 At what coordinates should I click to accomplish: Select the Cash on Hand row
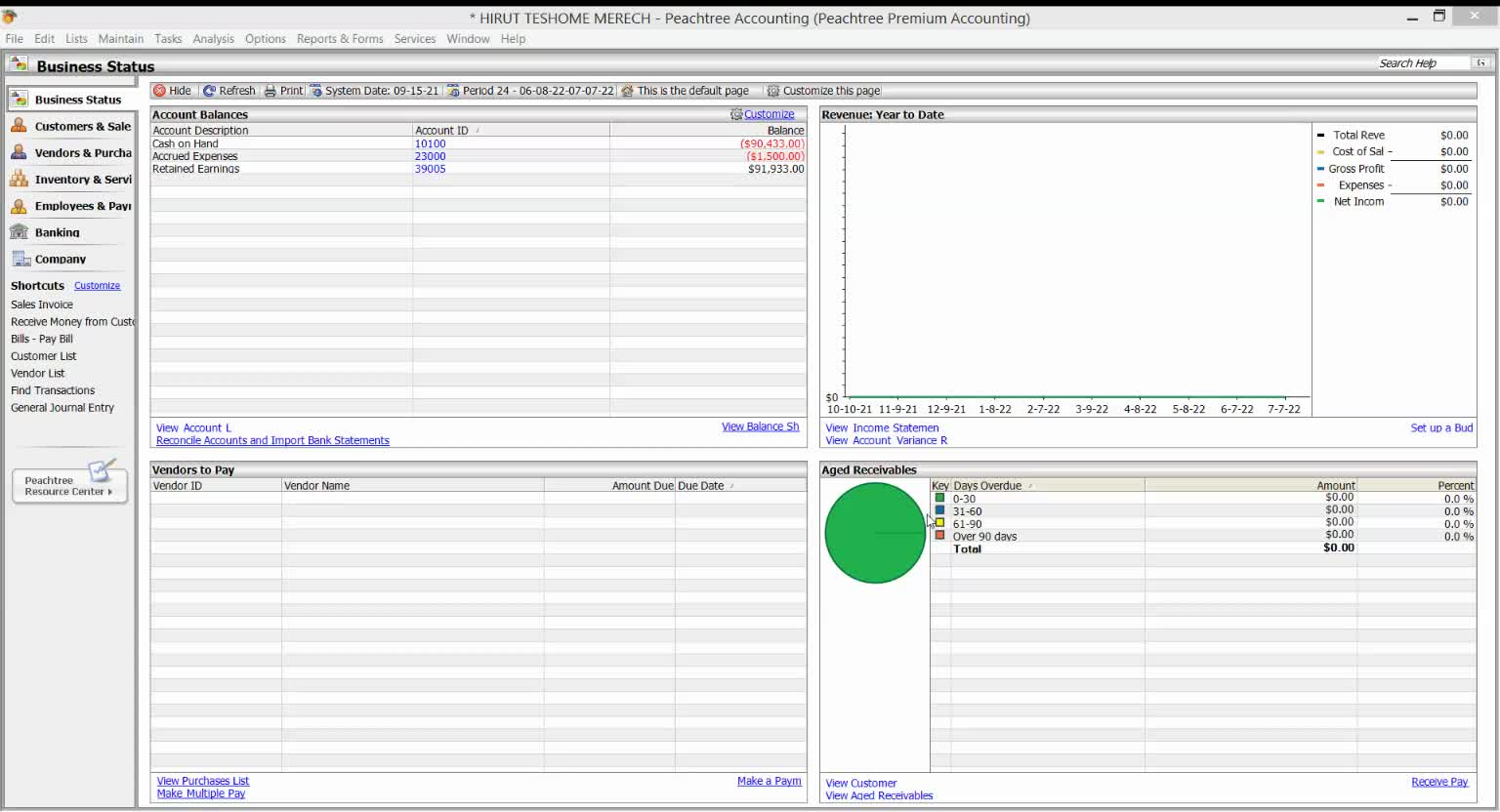(x=479, y=143)
